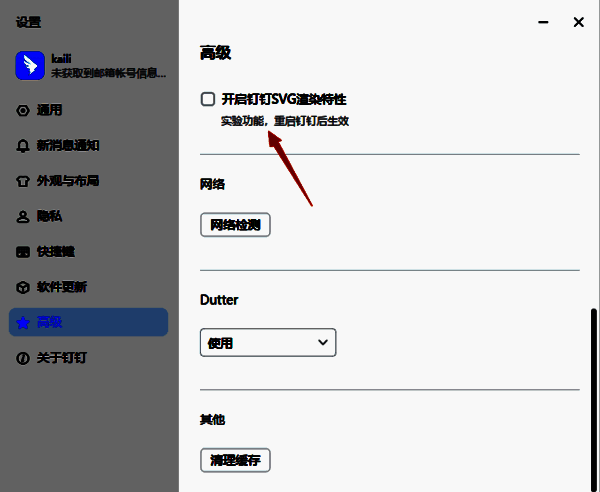600x492 pixels.
Task: Click the person icon for 隐私
Action: coord(23,216)
